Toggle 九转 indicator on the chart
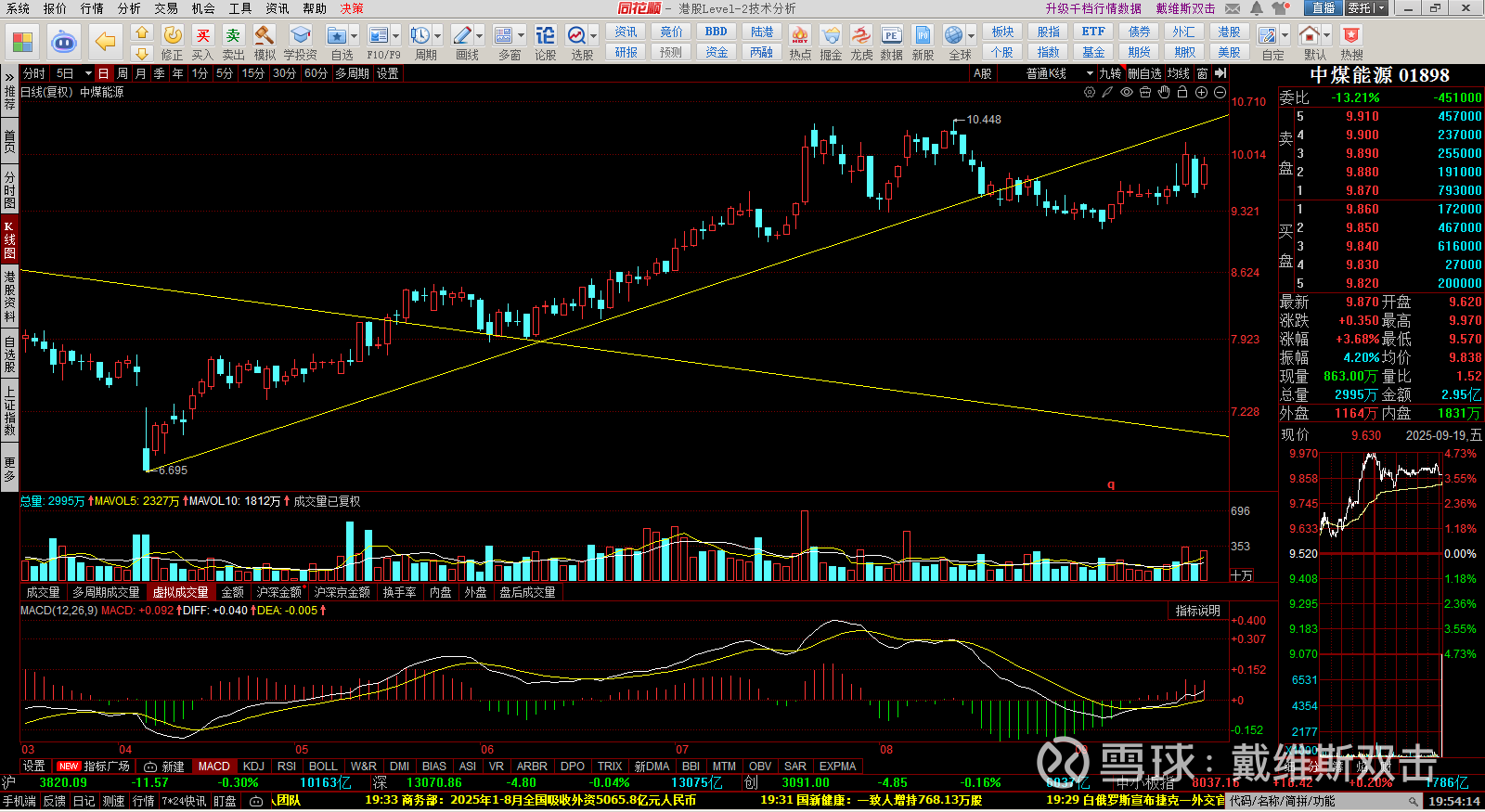This screenshot has width=1485, height=812. tap(1110, 73)
